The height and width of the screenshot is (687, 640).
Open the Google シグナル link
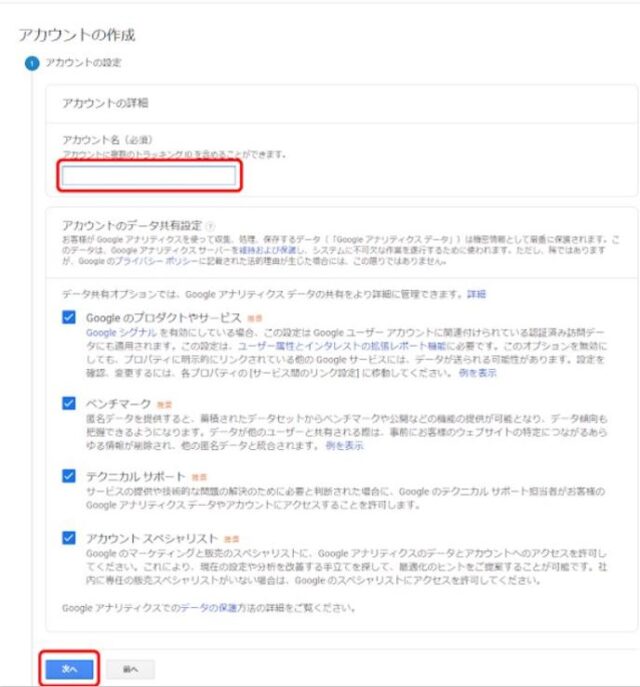pos(121,333)
